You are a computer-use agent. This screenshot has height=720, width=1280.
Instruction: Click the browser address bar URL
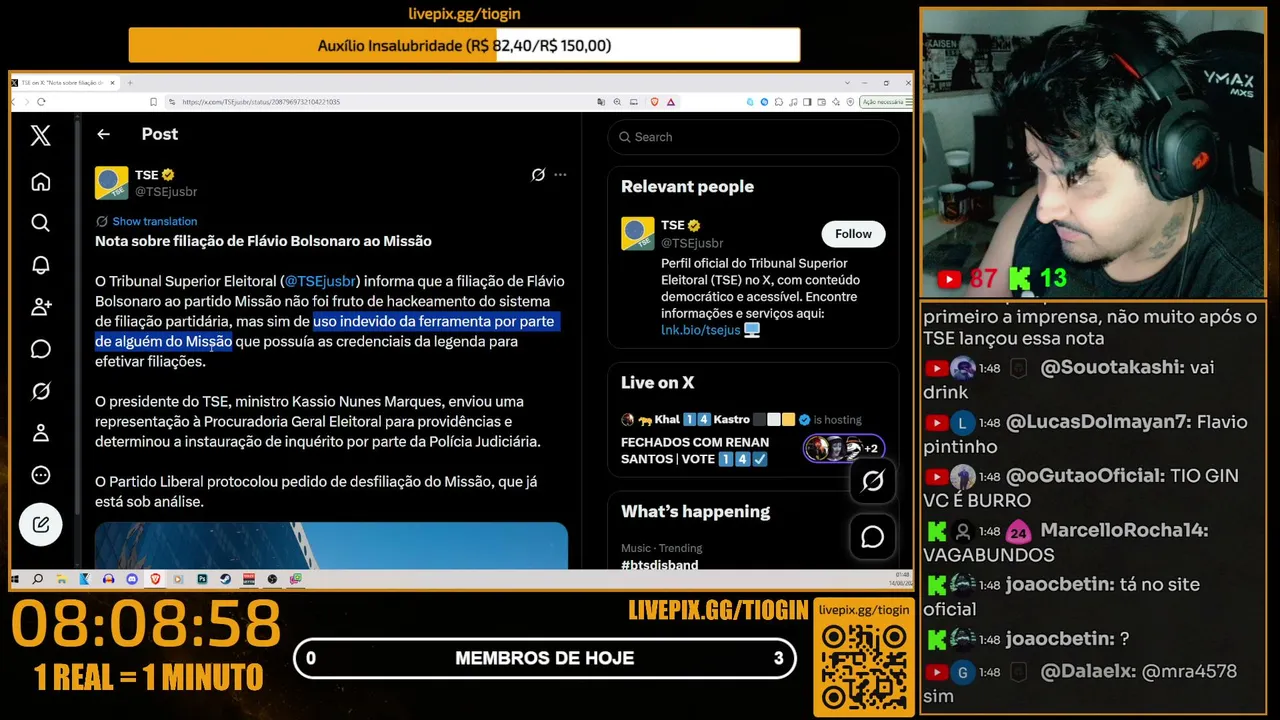pos(262,102)
